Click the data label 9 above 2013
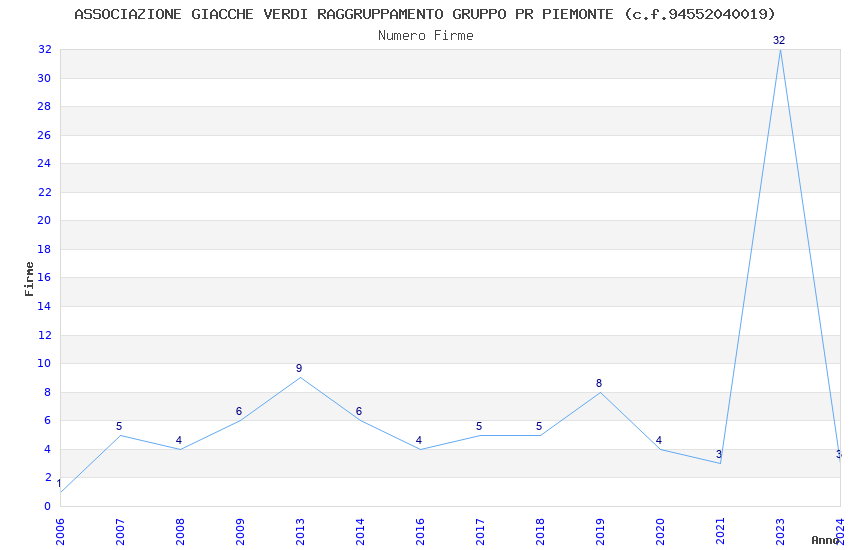 (x=299, y=368)
